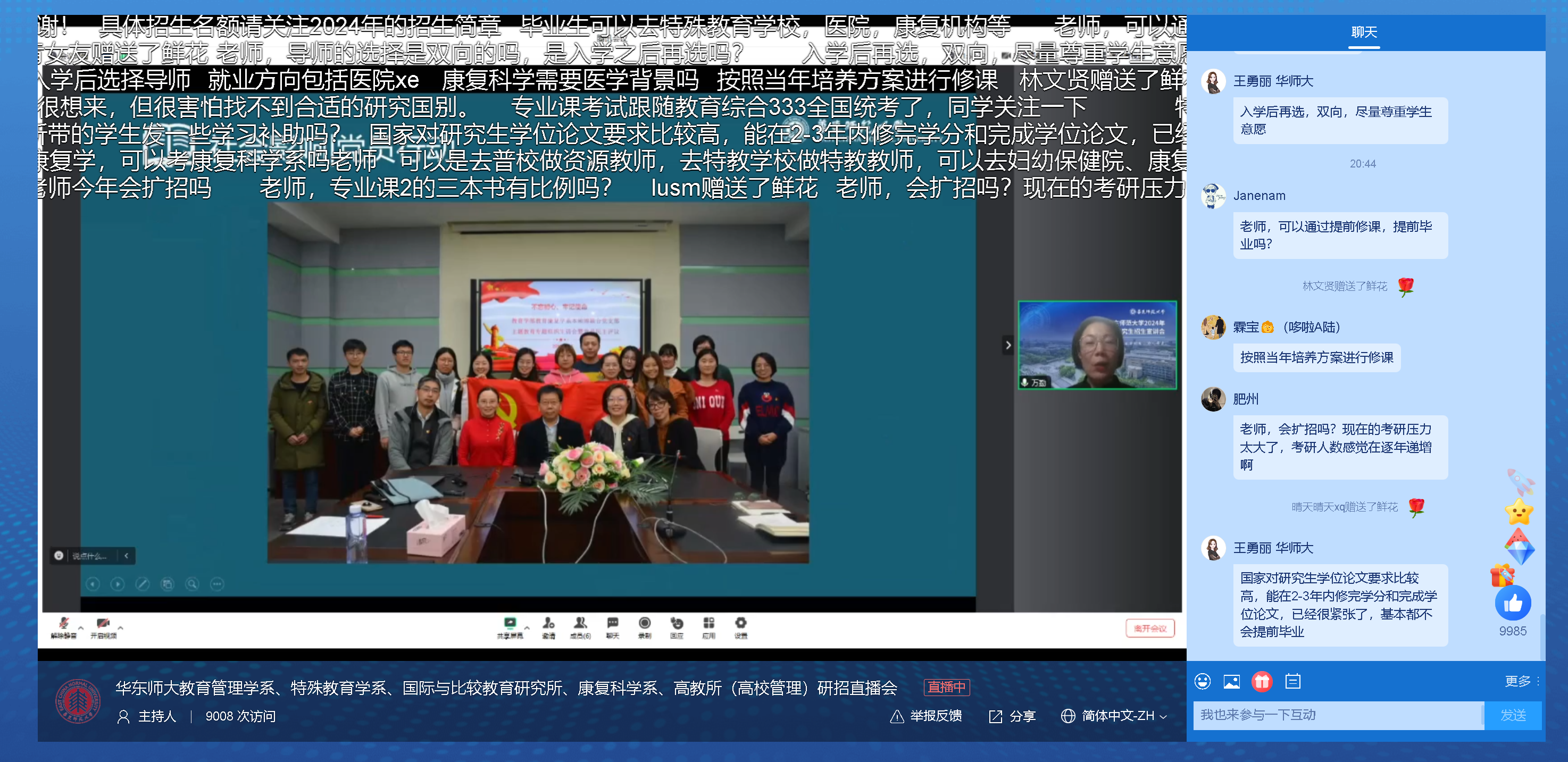The width and height of the screenshot is (1568, 762).
Task: Click the 直播中 live status badge
Action: pyautogui.click(x=947, y=687)
